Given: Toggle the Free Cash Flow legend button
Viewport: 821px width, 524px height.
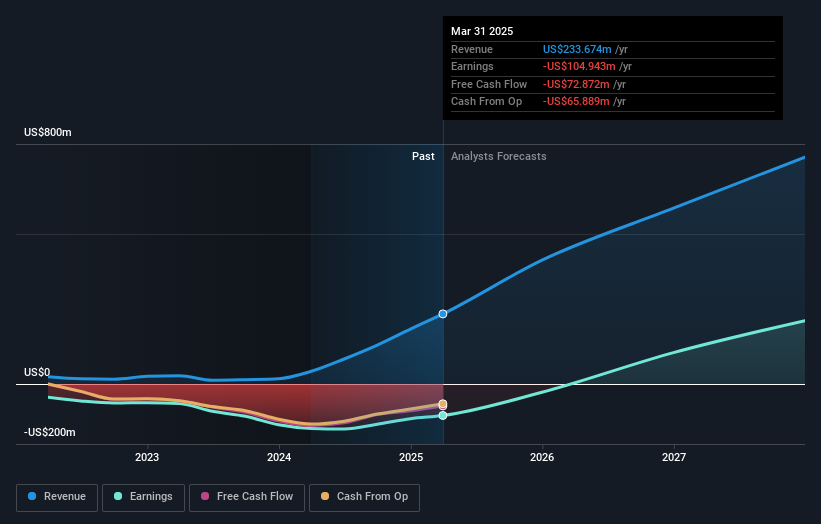Looking at the screenshot, I should click(247, 497).
